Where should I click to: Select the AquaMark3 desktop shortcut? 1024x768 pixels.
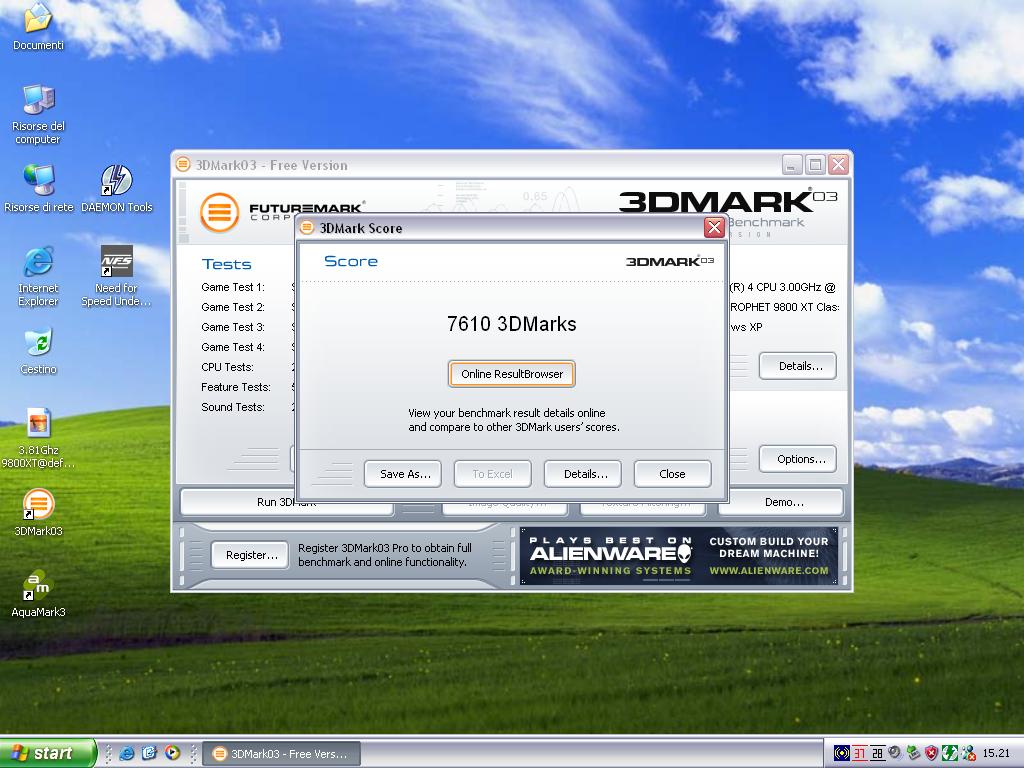[38, 586]
